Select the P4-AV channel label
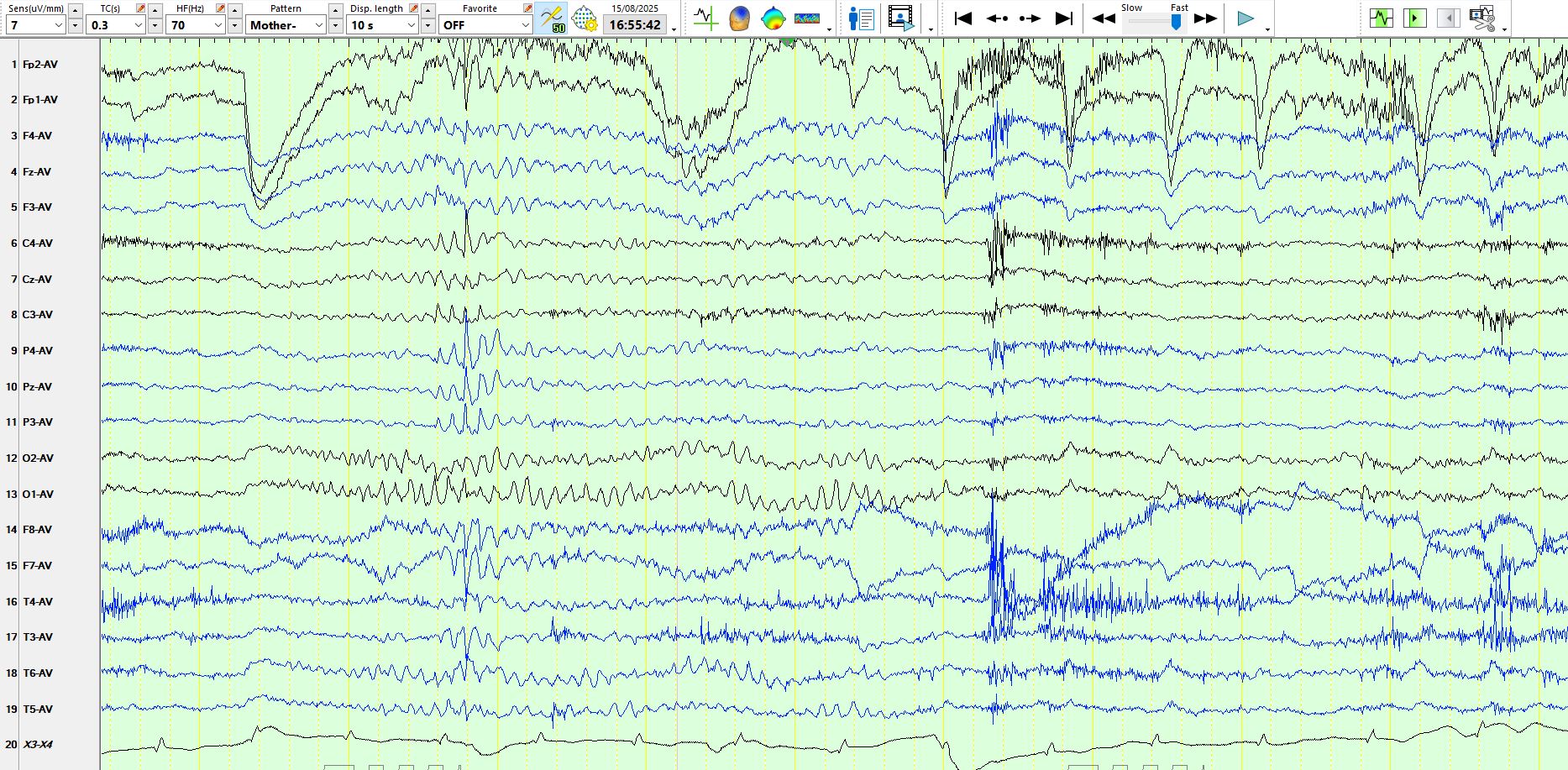 (x=37, y=350)
